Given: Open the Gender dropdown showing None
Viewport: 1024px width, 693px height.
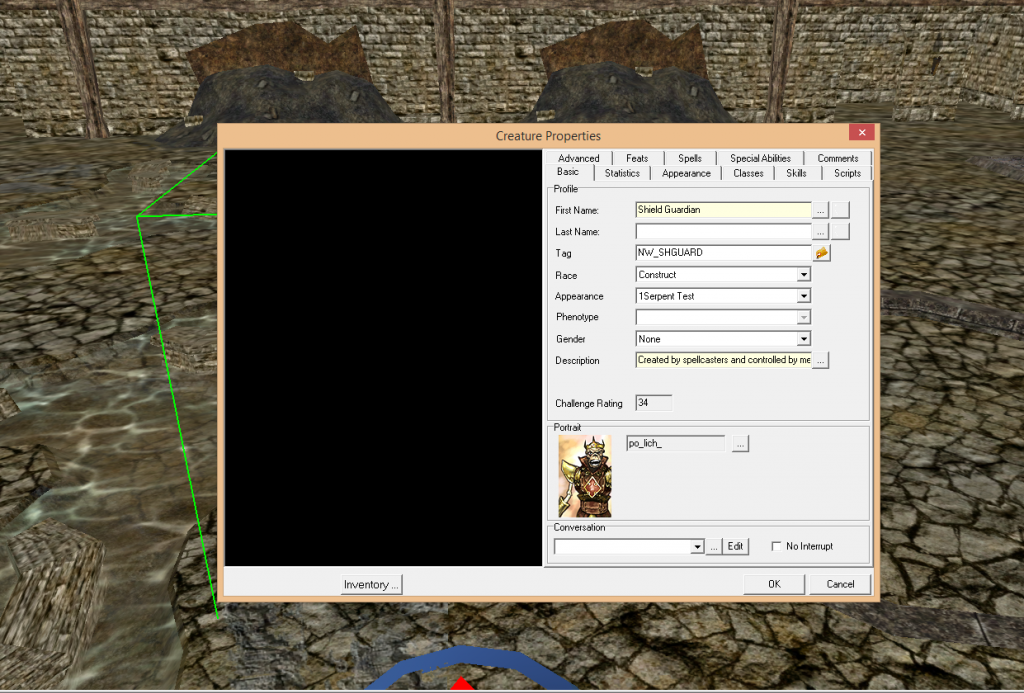Looking at the screenshot, I should 803,339.
